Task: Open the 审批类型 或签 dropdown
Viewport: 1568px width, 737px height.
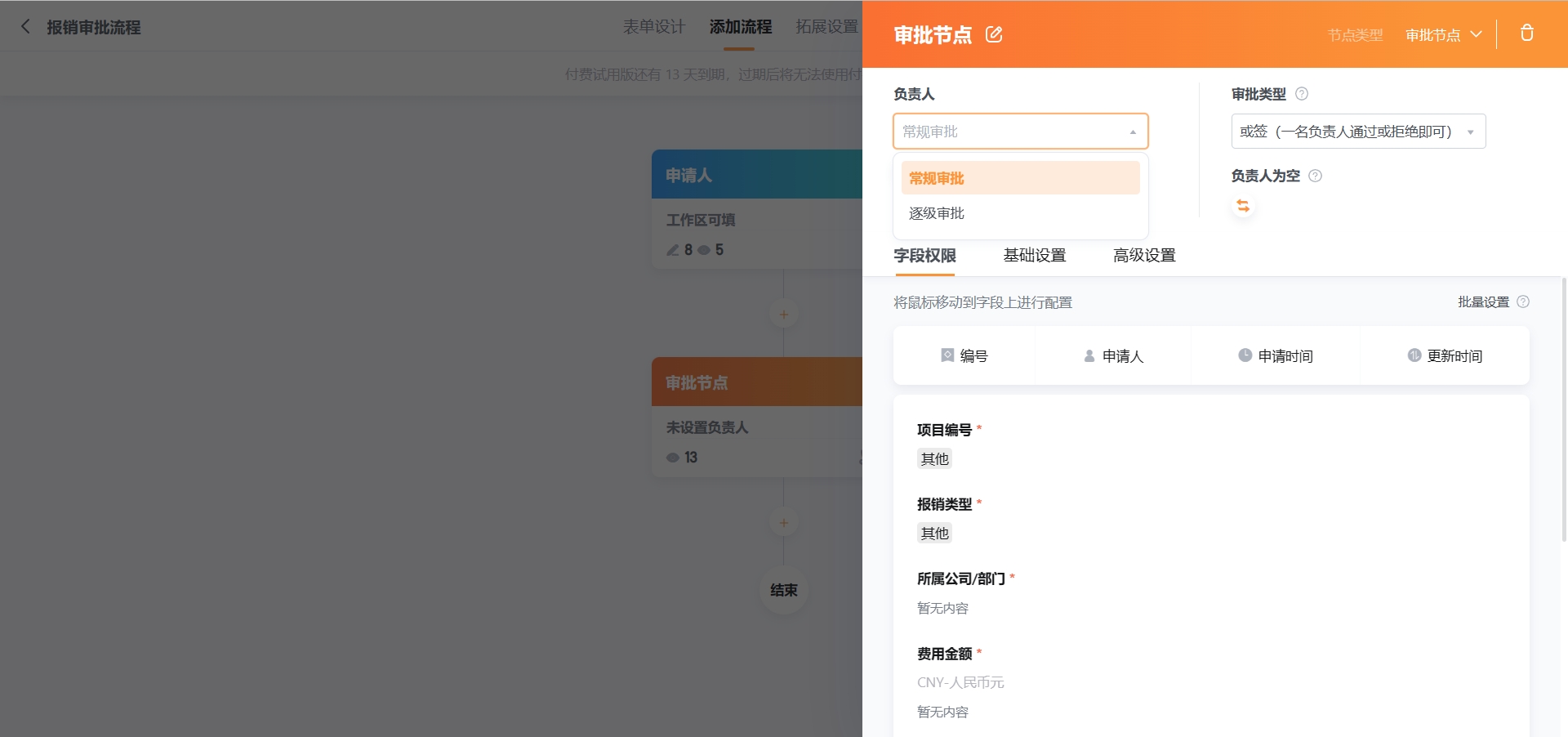Action: pyautogui.click(x=1357, y=132)
